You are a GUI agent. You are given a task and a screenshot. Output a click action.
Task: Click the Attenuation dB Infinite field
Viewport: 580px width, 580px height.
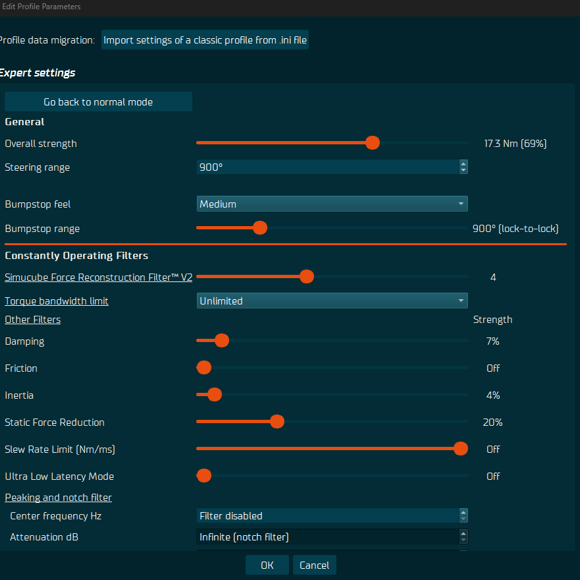[x=328, y=537]
